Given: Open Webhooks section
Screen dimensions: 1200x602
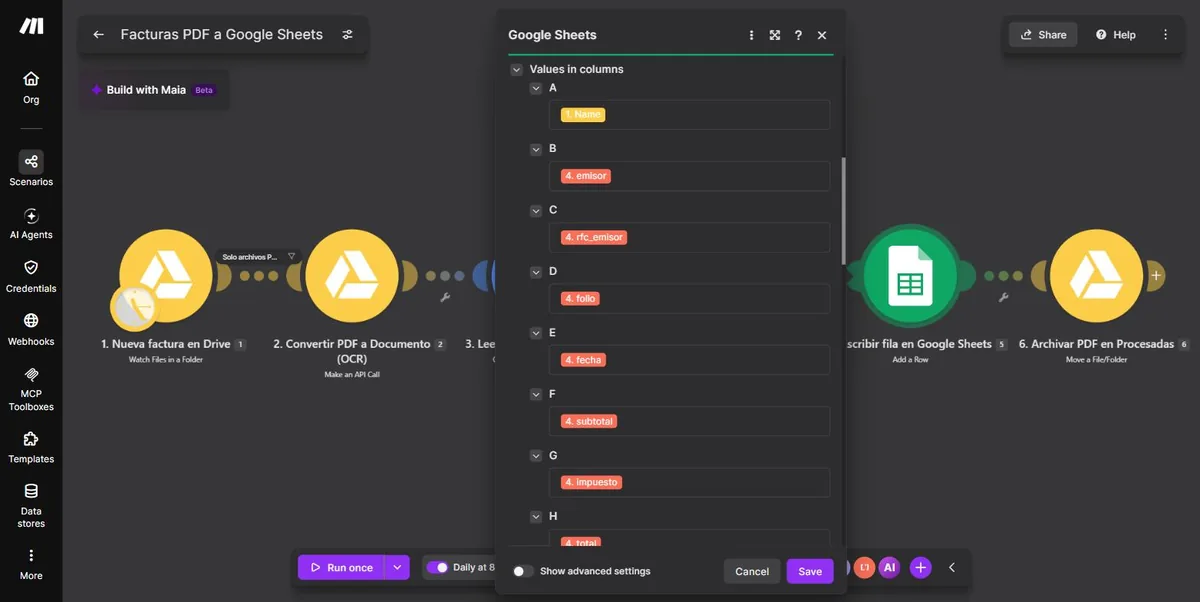Looking at the screenshot, I should [x=31, y=329].
